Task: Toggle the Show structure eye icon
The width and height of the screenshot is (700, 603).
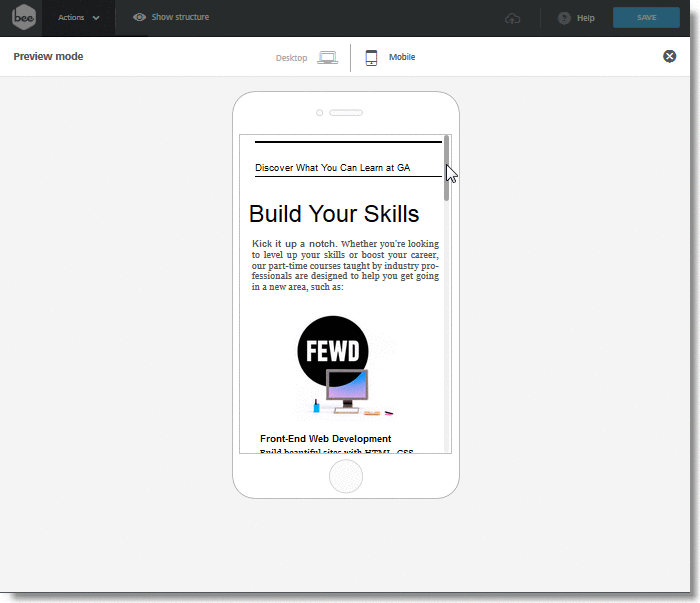Action: pos(139,18)
